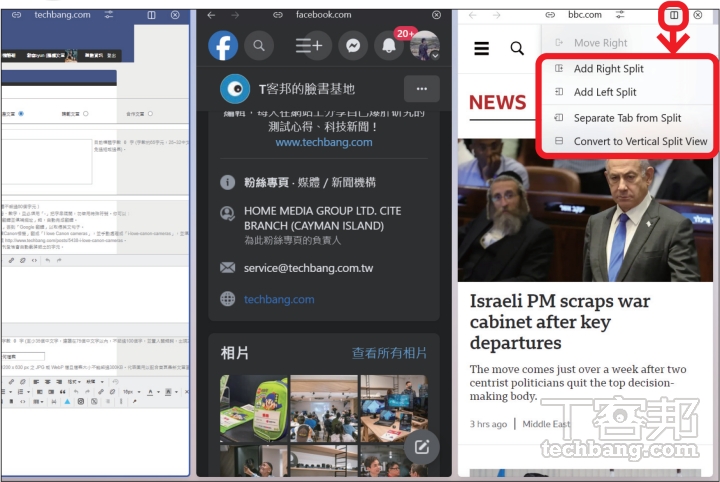Open BBC search magnifier icon
The width and height of the screenshot is (720, 482).
pyautogui.click(x=517, y=48)
